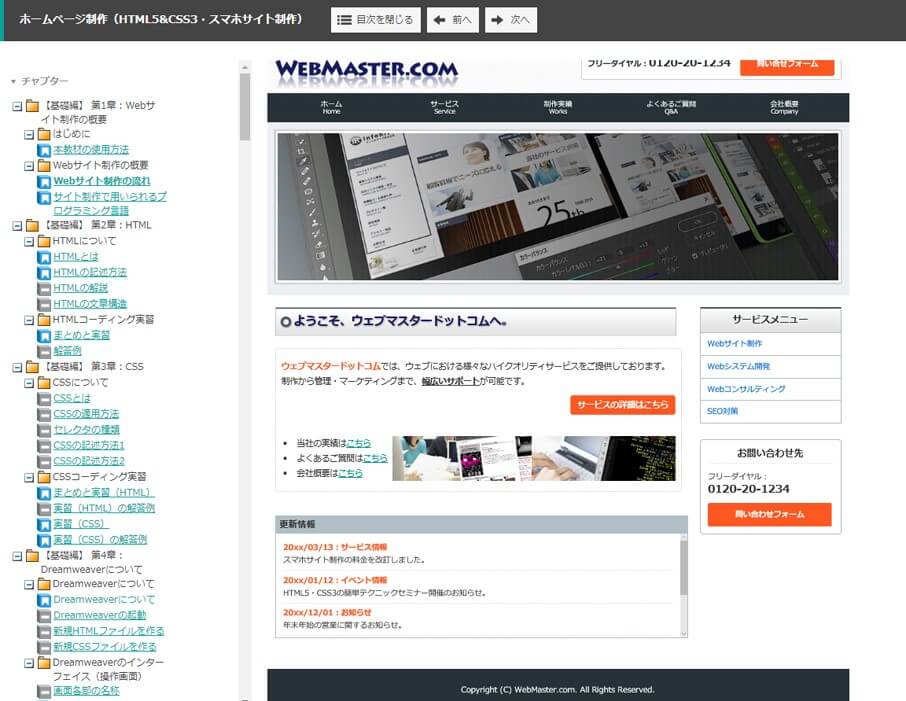906x701 pixels.
Task: Open Webサイト制作 in service menu
Action: pos(734,343)
